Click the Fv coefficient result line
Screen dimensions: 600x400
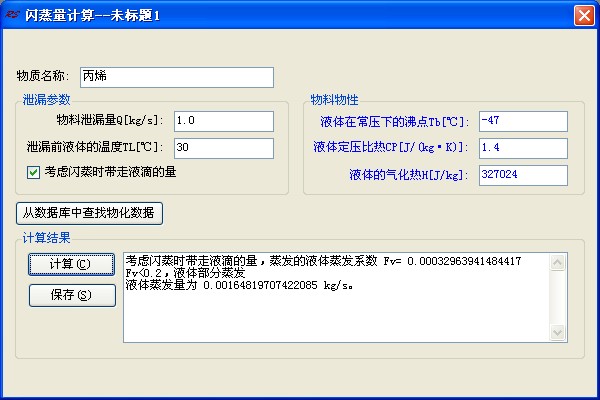pos(323,261)
